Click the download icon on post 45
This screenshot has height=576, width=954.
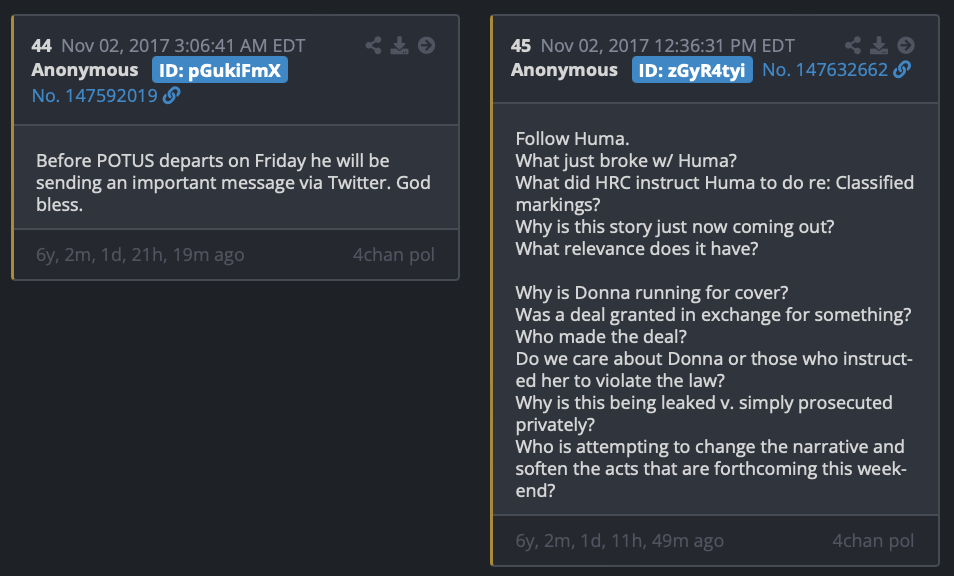tap(879, 46)
